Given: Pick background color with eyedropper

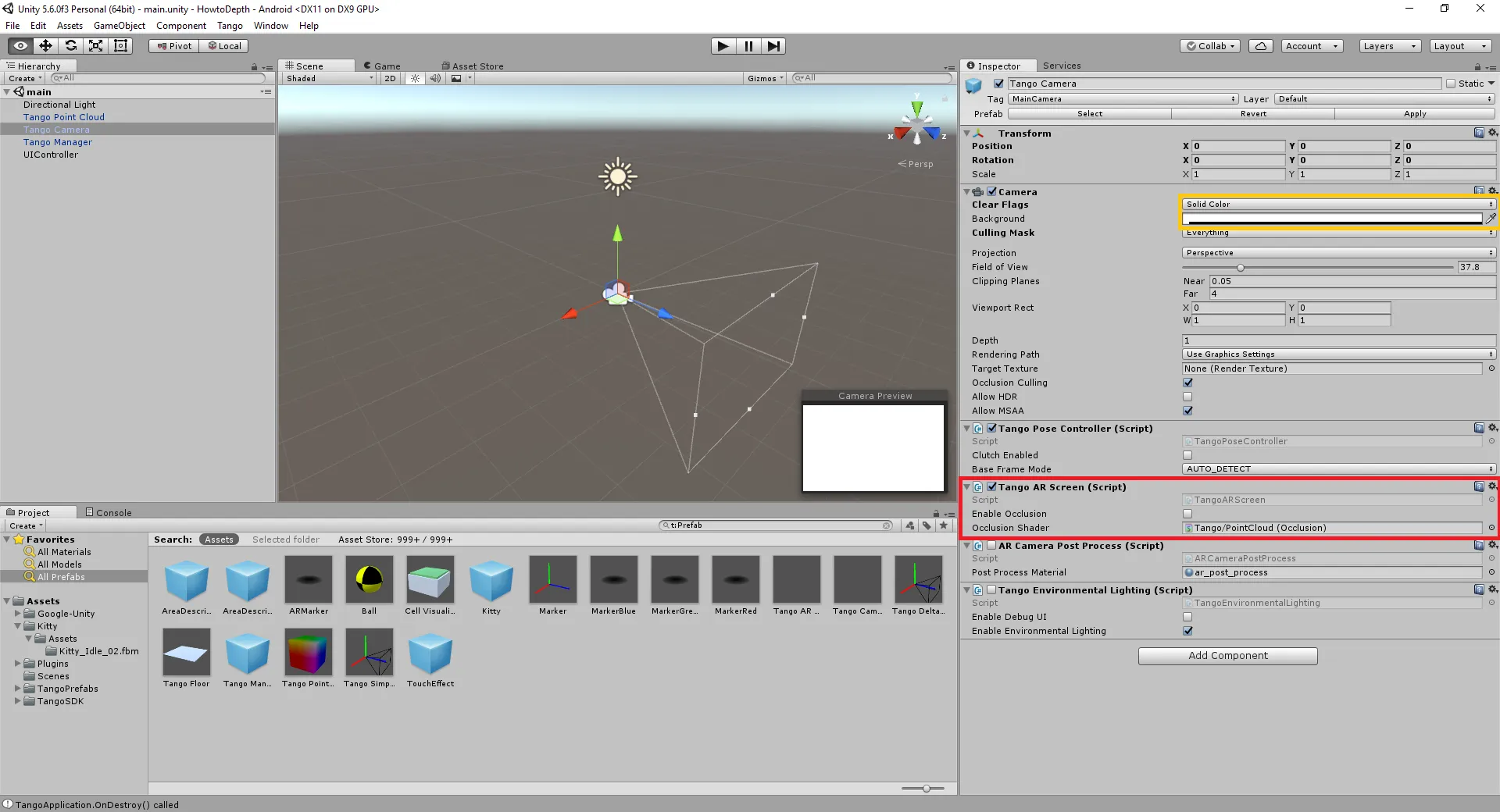Looking at the screenshot, I should 1491,219.
